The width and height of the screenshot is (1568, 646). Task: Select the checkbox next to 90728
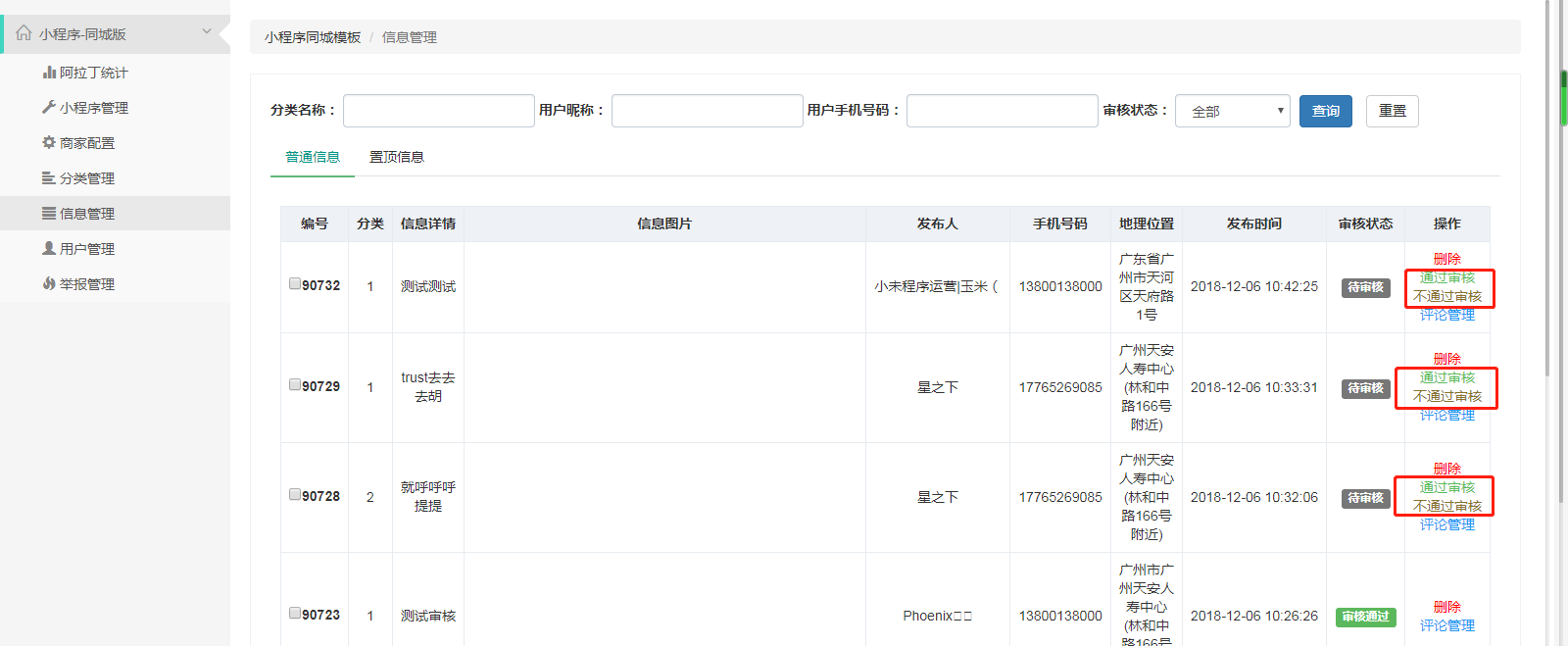click(x=295, y=495)
